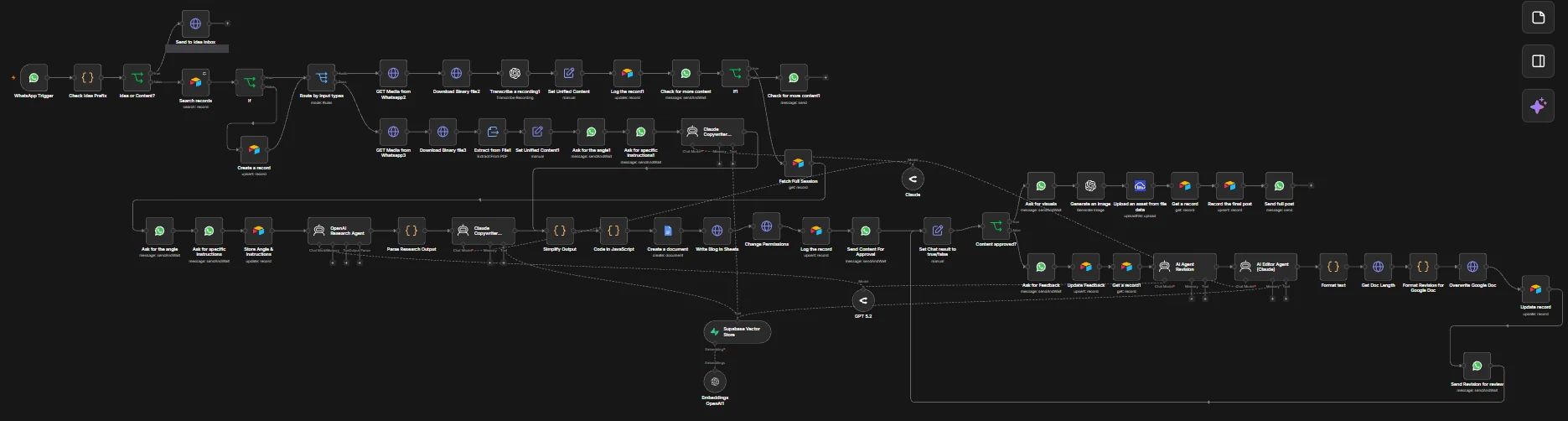Select the Get Doc Length node
1568x421 pixels.
1378,267
